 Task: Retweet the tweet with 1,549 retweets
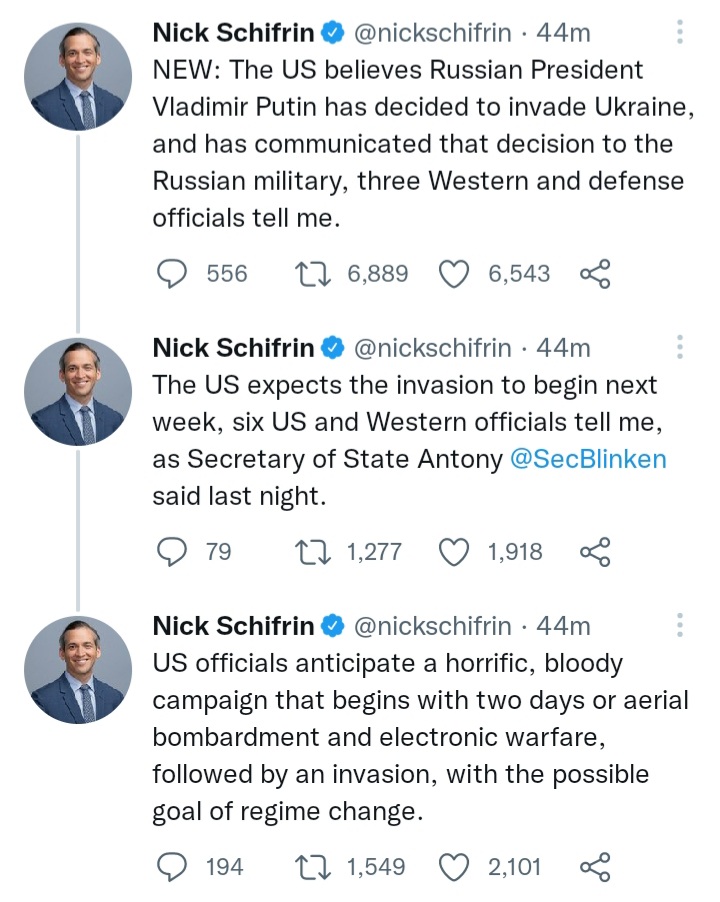[315, 866]
